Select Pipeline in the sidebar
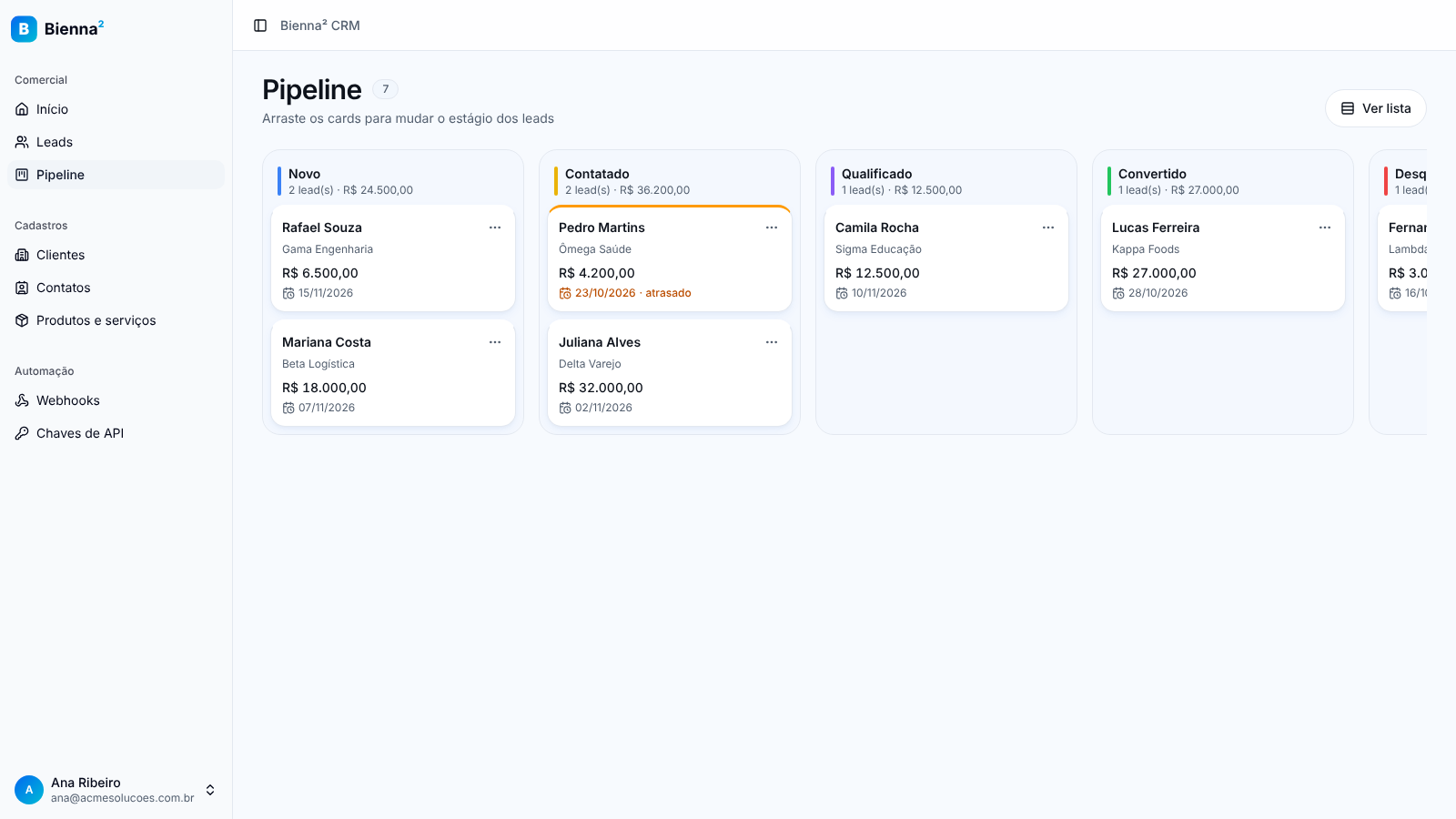 click(116, 175)
